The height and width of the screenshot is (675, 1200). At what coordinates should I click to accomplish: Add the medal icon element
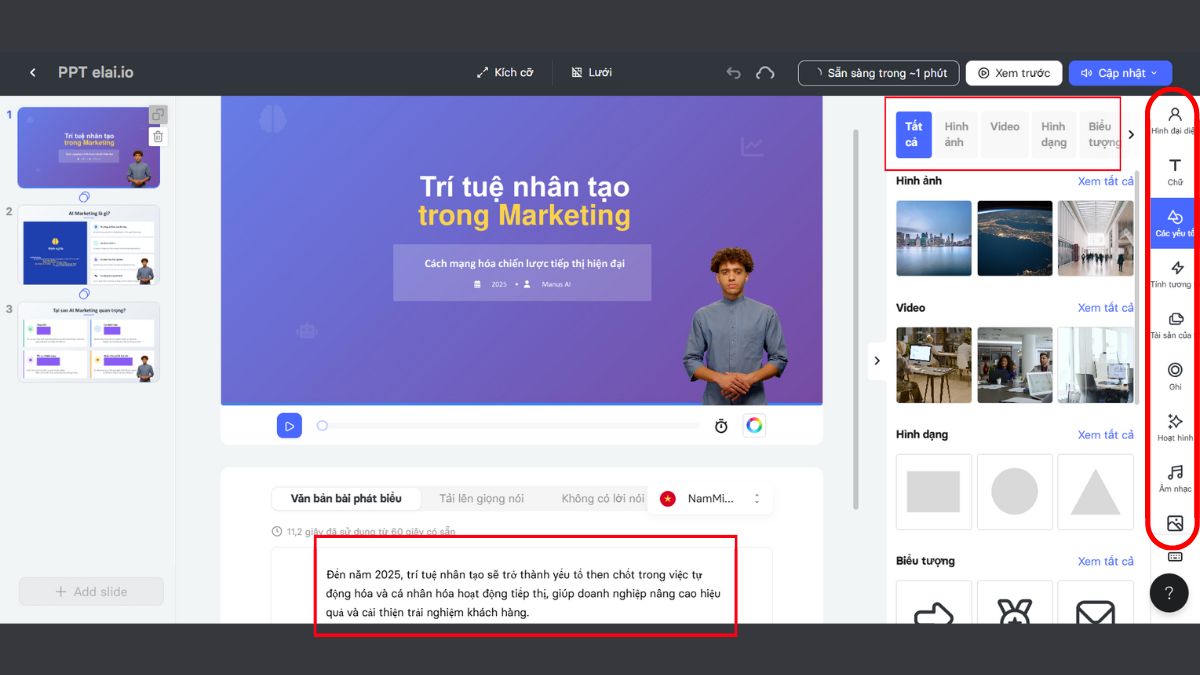[1014, 602]
